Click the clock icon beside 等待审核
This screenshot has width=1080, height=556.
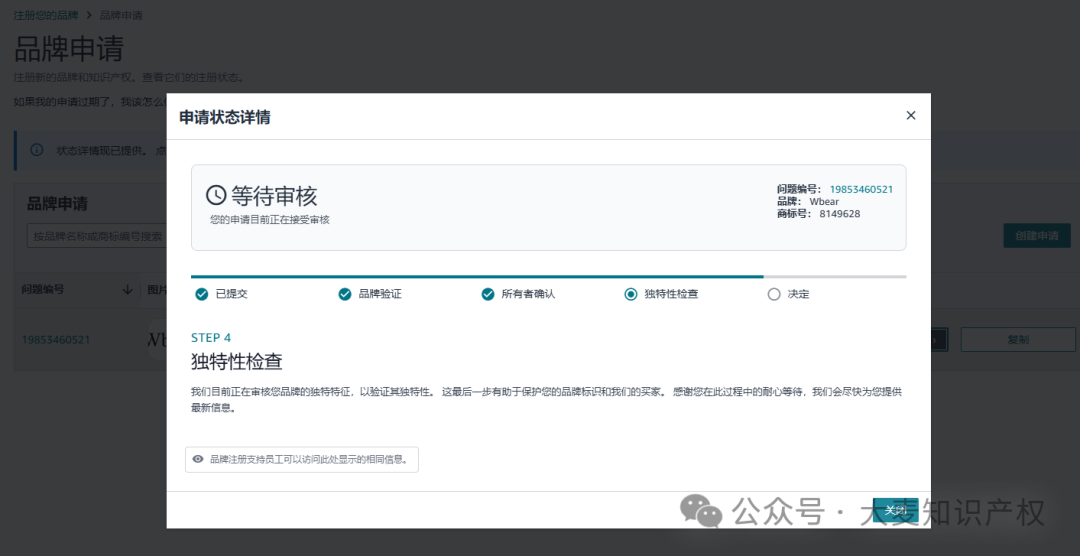[x=216, y=196]
